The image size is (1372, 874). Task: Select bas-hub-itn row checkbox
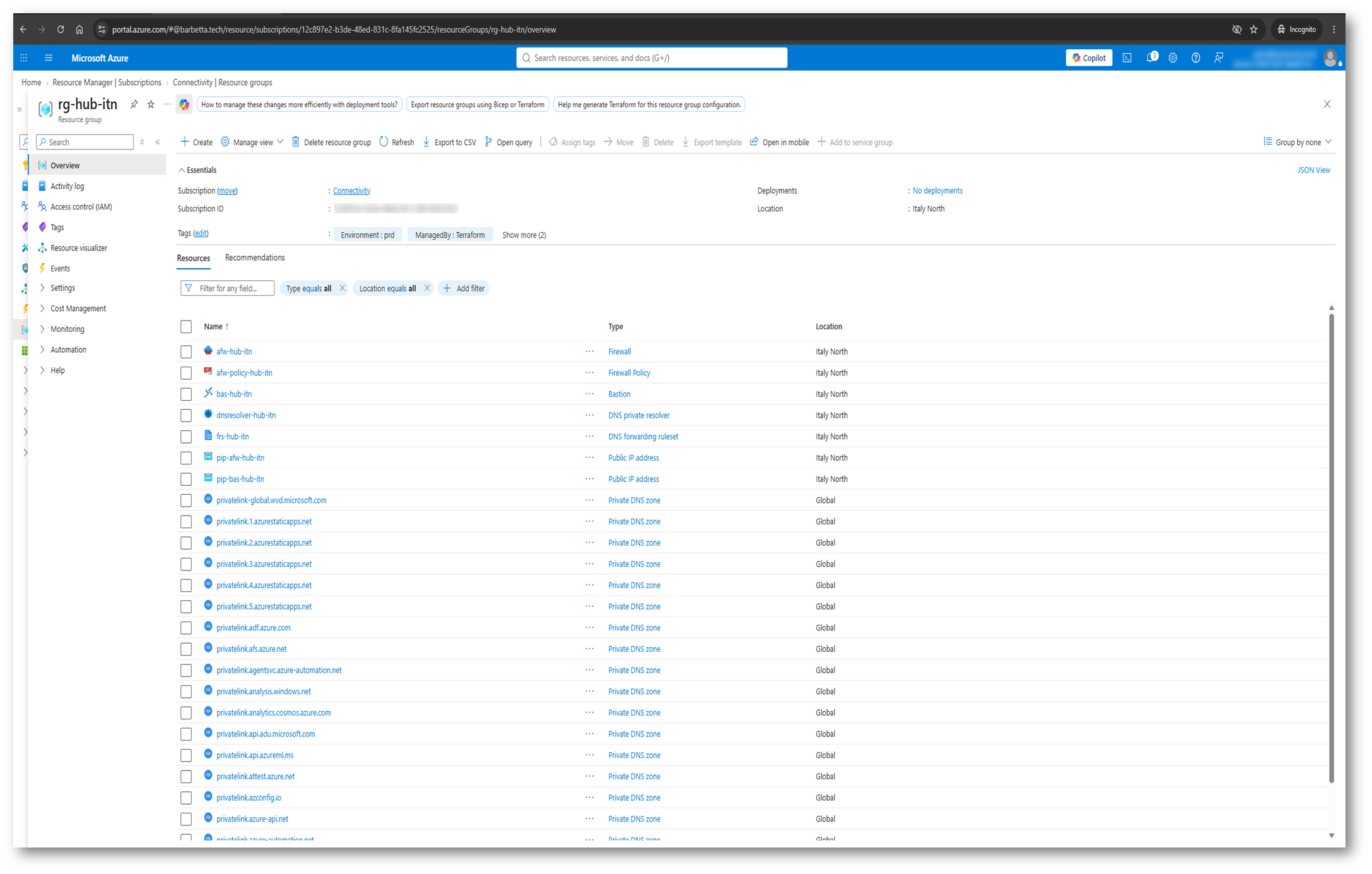(186, 395)
